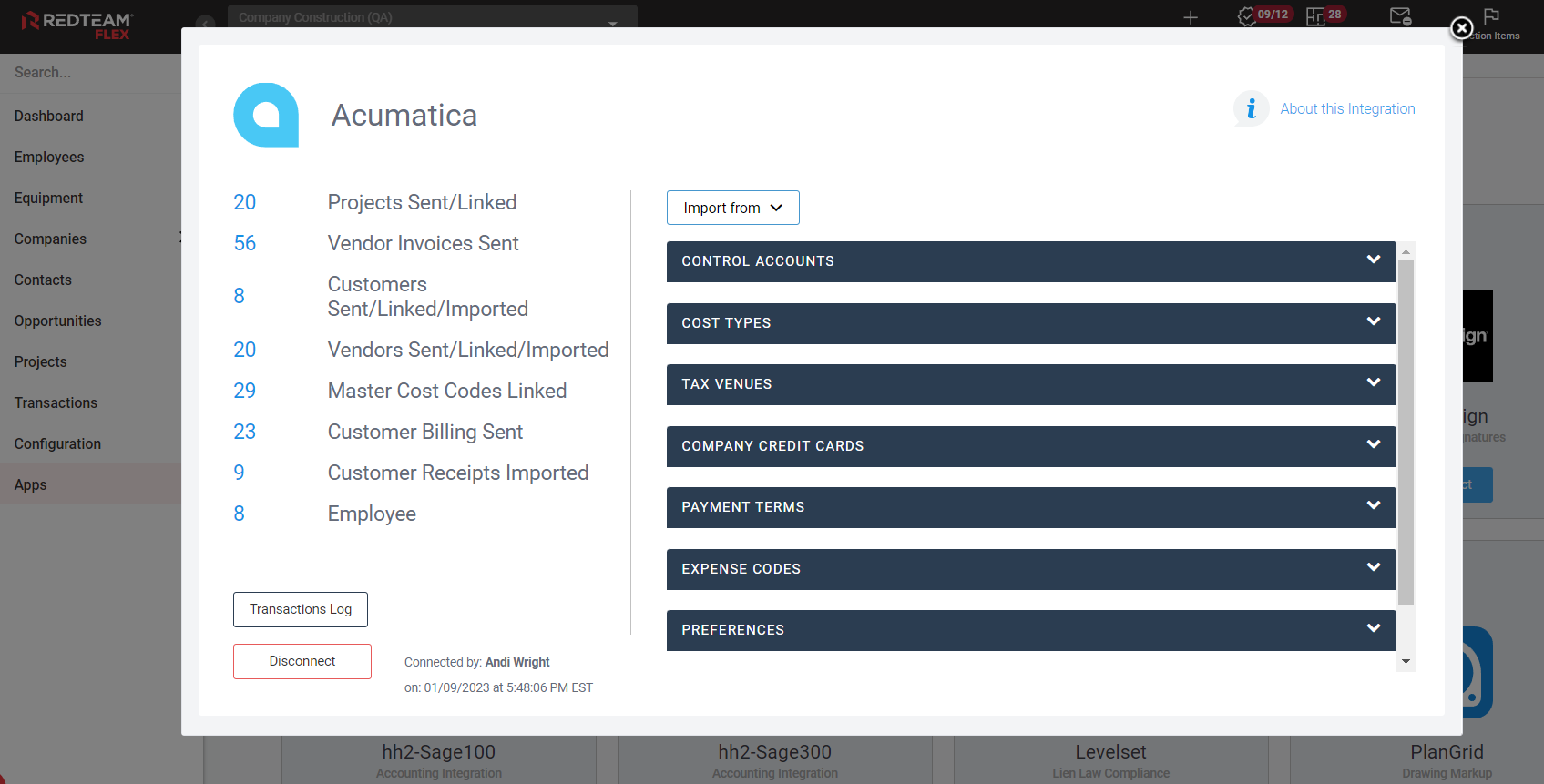The image size is (1544, 784).
Task: Click the Transactions Log button
Action: pyautogui.click(x=301, y=609)
